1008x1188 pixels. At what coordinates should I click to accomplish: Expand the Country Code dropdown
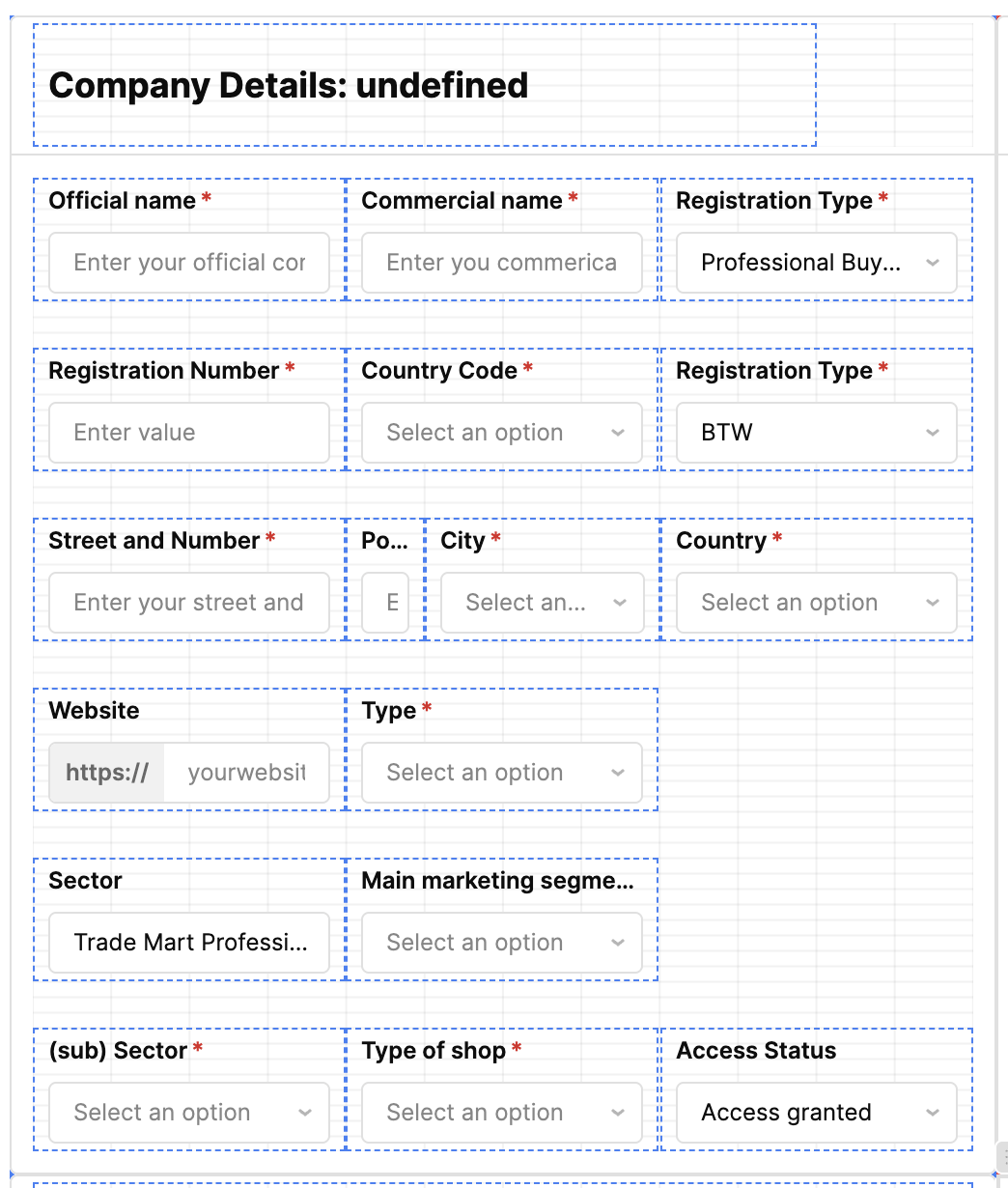[x=501, y=433]
